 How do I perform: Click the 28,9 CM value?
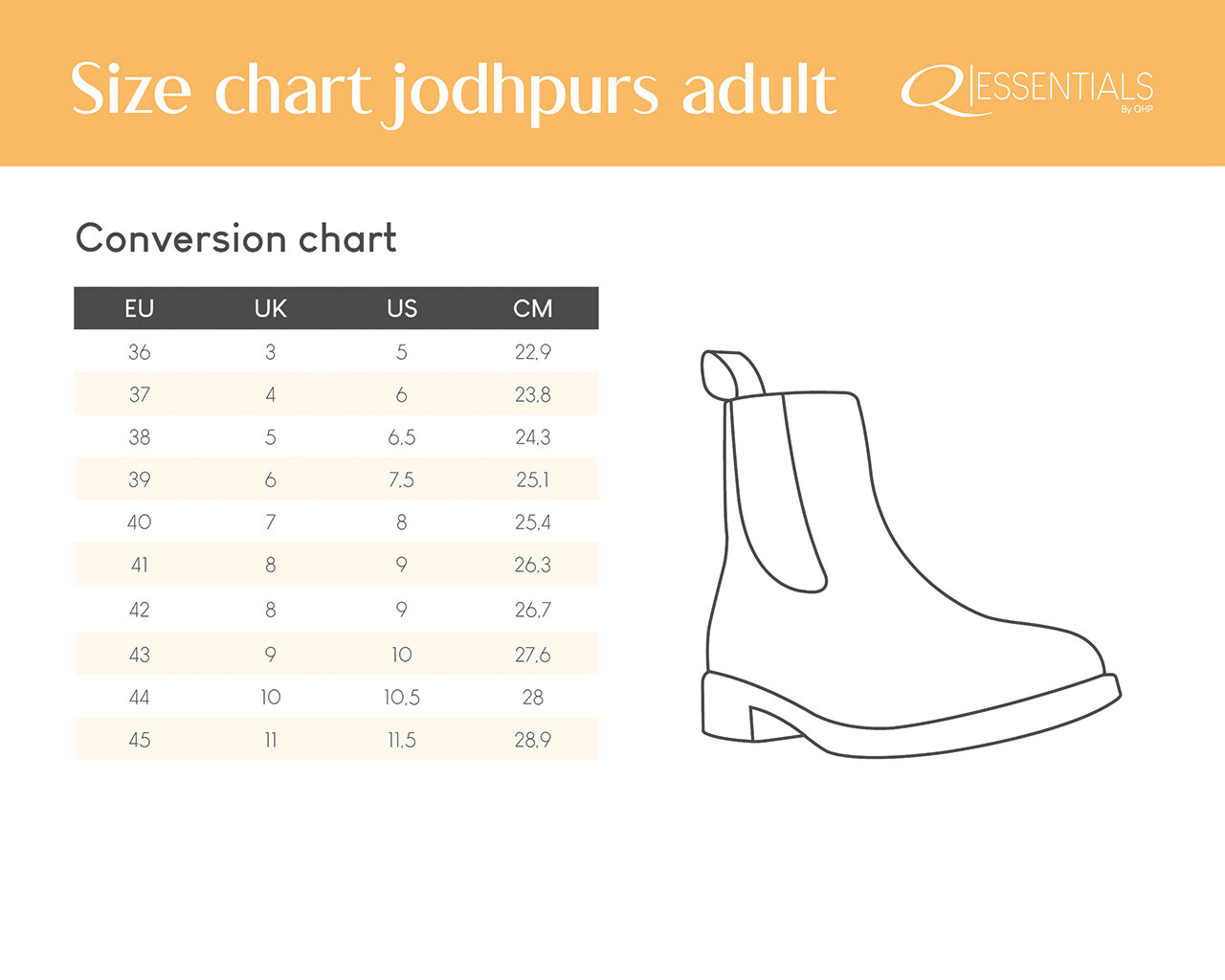coord(533,740)
